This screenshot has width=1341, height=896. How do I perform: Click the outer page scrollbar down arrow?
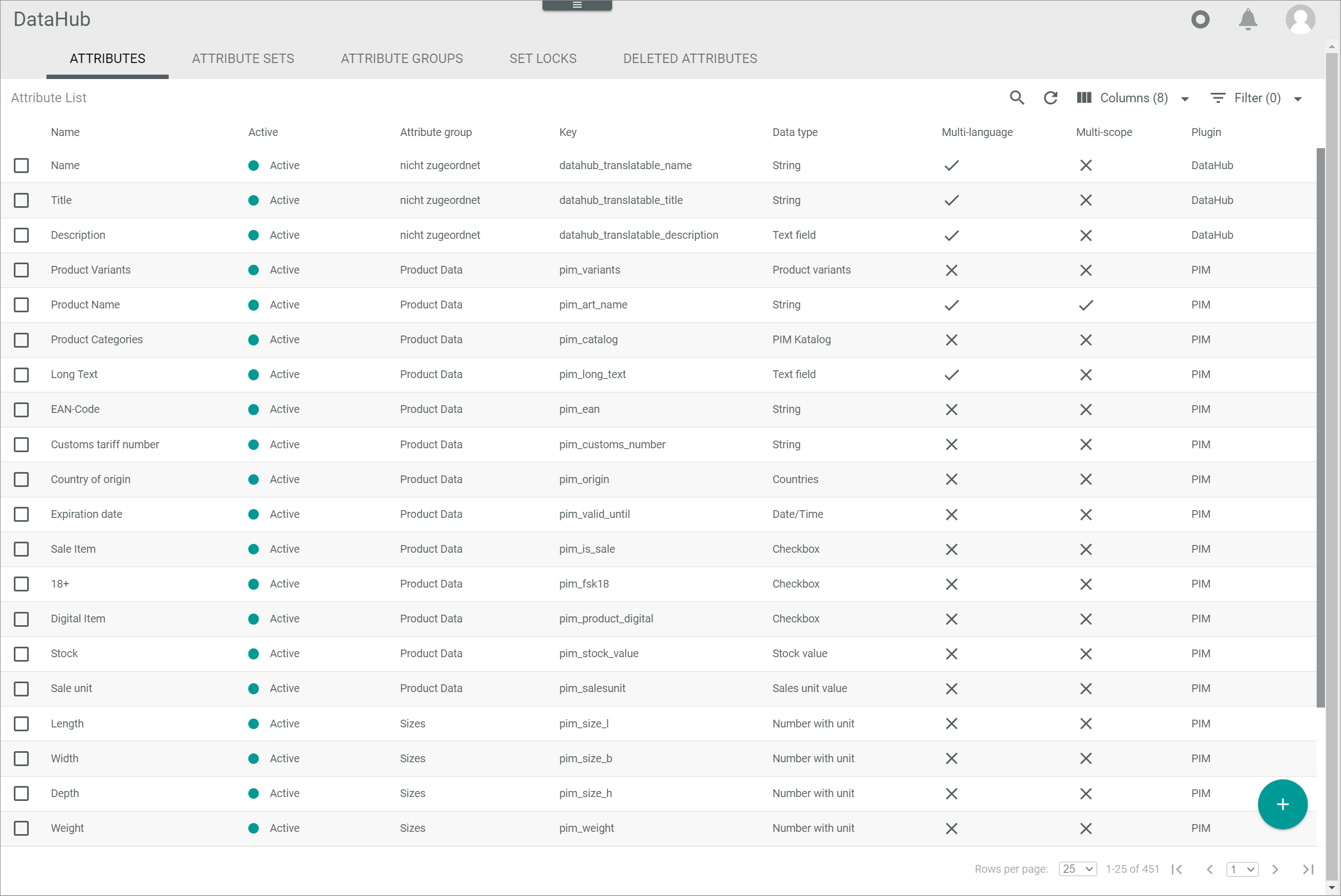pos(1332,887)
